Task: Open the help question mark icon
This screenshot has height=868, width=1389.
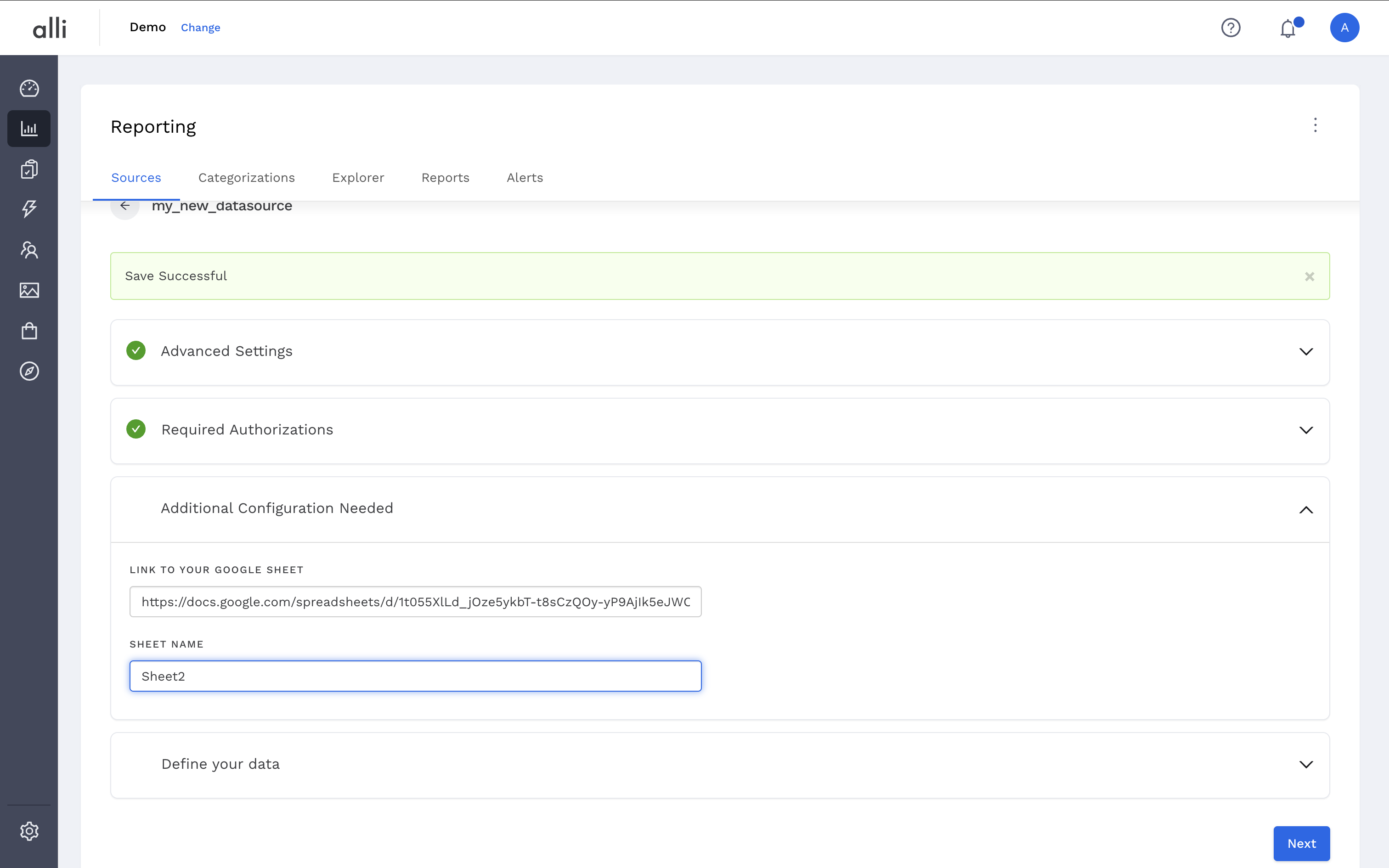Action: pos(1231,28)
